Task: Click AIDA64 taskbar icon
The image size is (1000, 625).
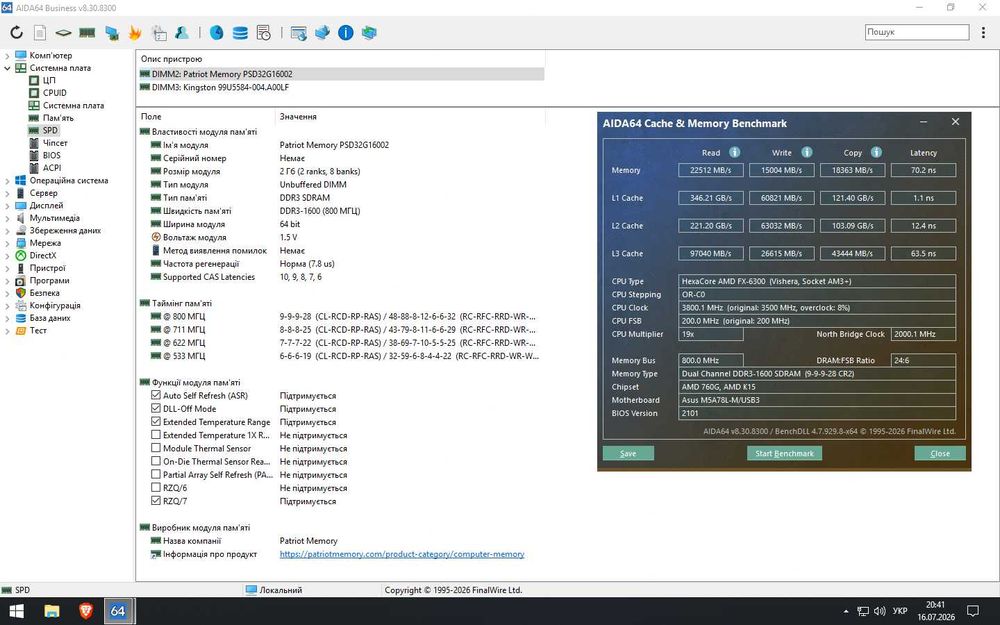Action: click(118, 611)
